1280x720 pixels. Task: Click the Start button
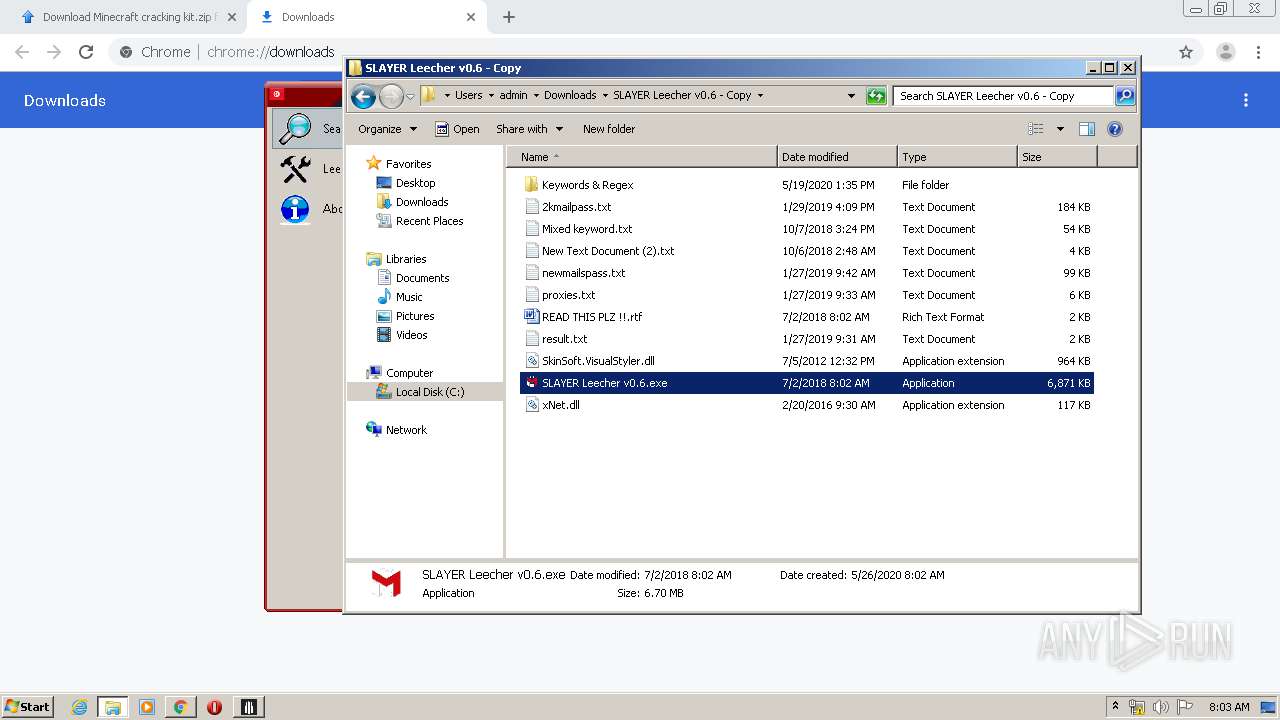[x=27, y=707]
